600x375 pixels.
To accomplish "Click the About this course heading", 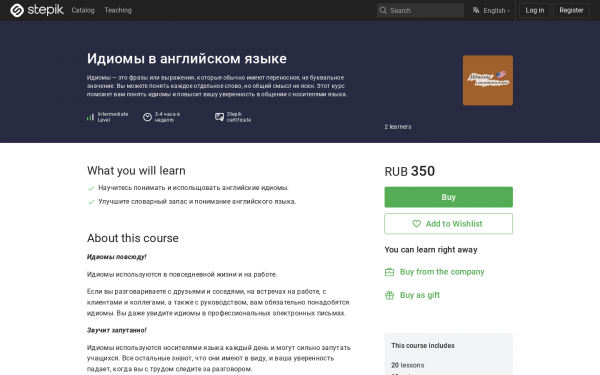I will [x=132, y=238].
